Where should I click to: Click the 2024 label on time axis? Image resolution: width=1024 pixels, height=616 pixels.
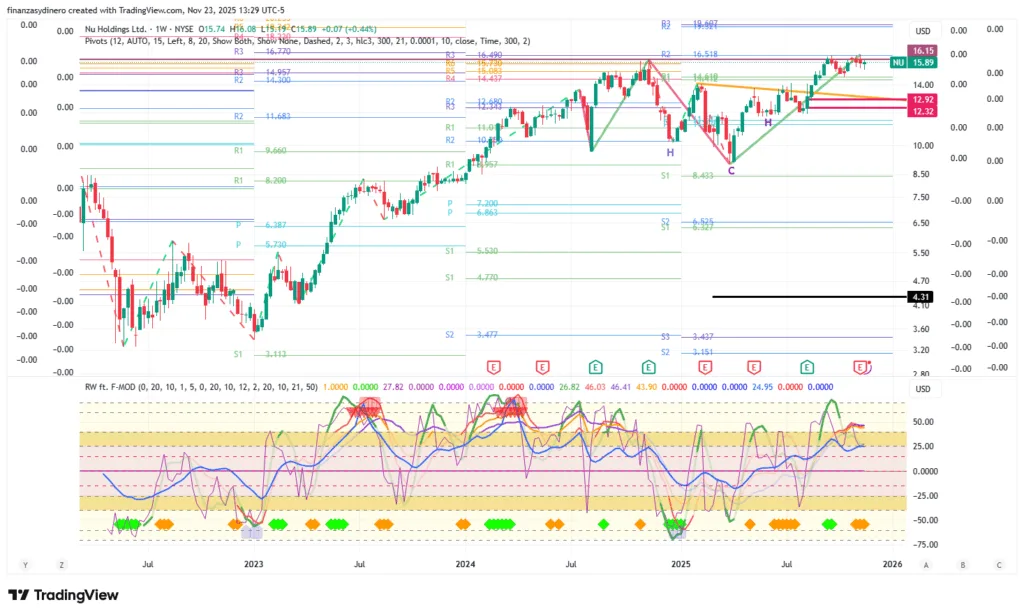point(465,564)
